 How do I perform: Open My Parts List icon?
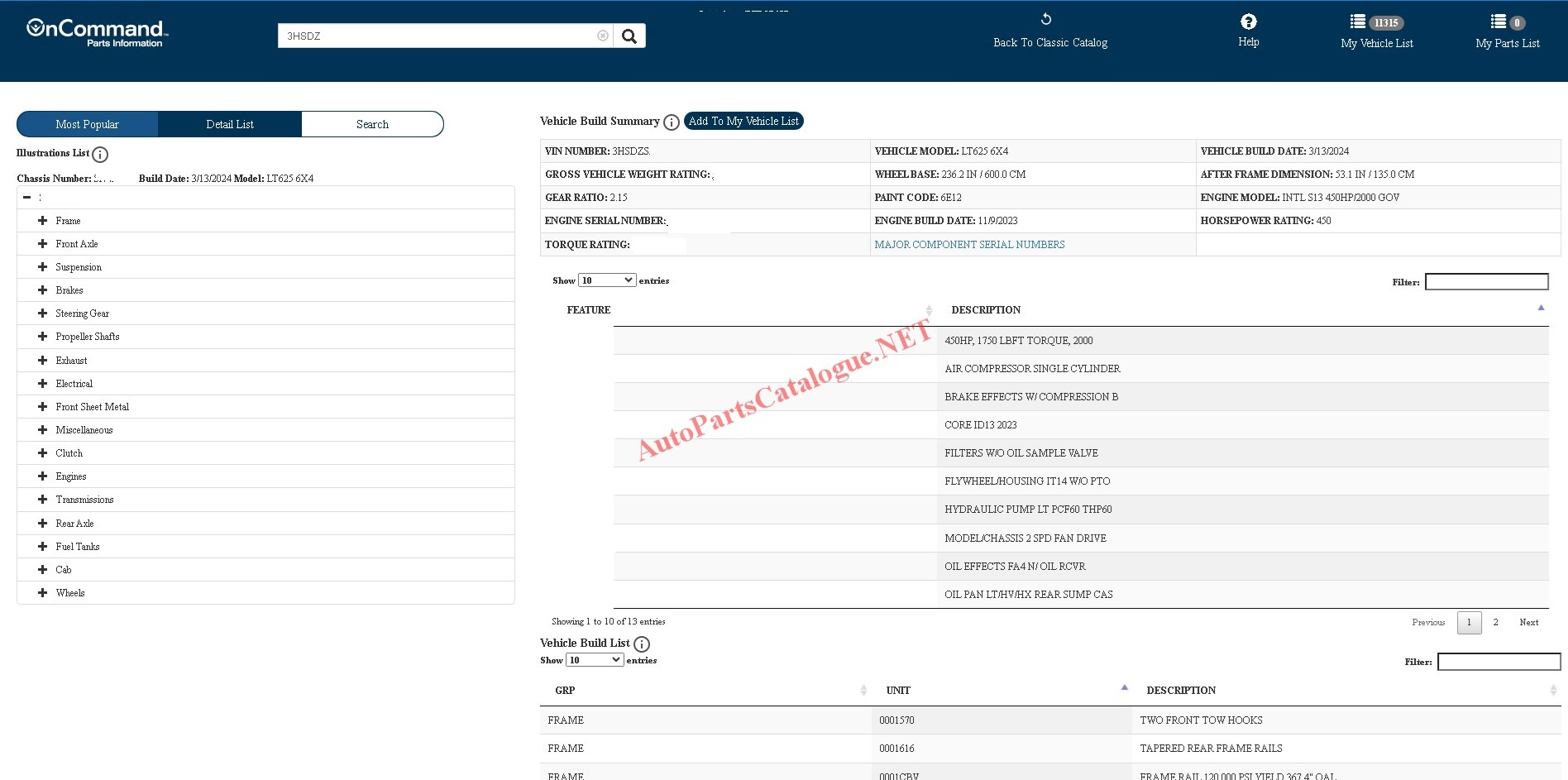click(1498, 22)
